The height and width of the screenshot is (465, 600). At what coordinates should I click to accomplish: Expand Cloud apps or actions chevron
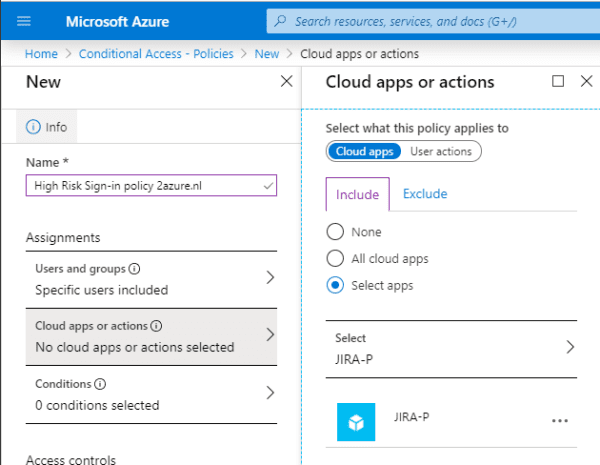click(x=270, y=334)
